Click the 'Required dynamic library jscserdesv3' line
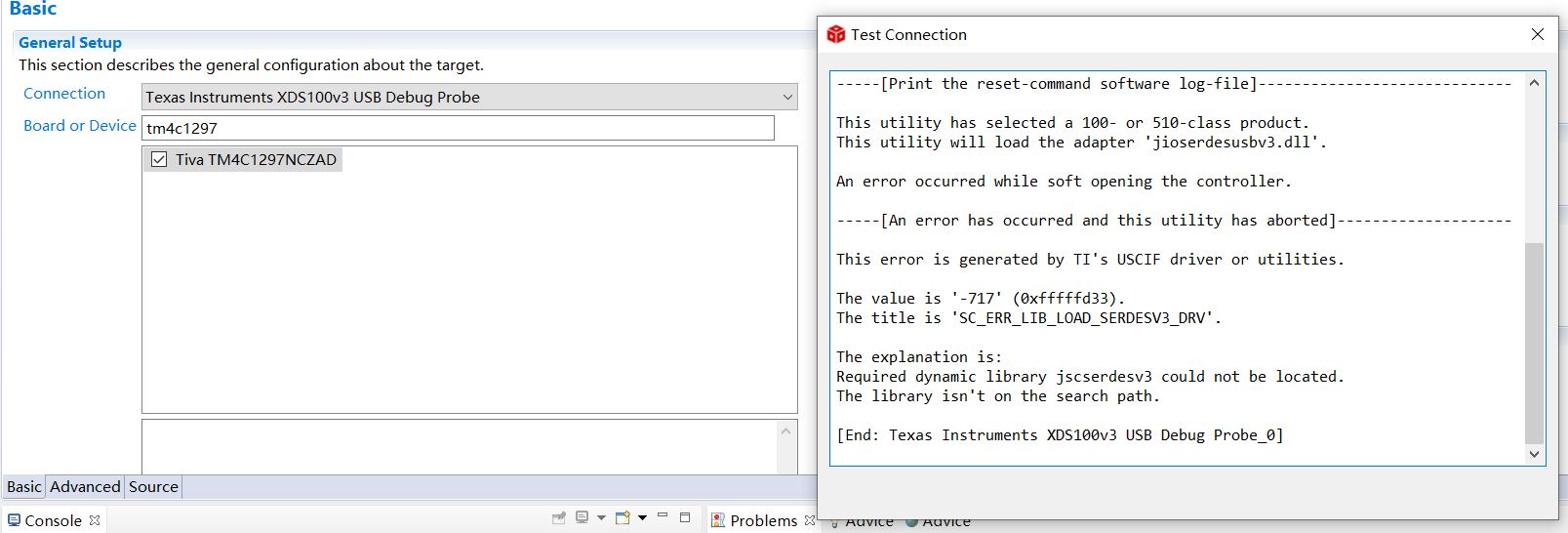The height and width of the screenshot is (533, 1568). click(1090, 377)
